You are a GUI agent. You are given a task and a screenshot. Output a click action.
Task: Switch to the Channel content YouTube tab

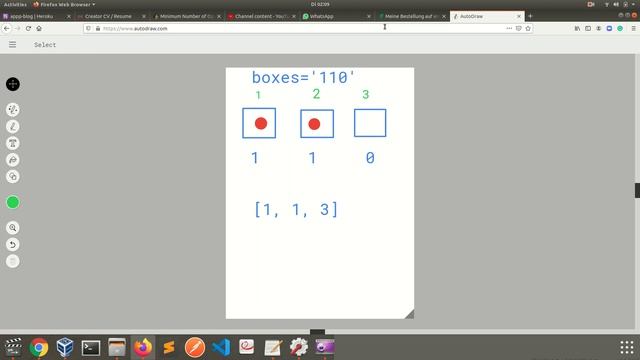262,16
